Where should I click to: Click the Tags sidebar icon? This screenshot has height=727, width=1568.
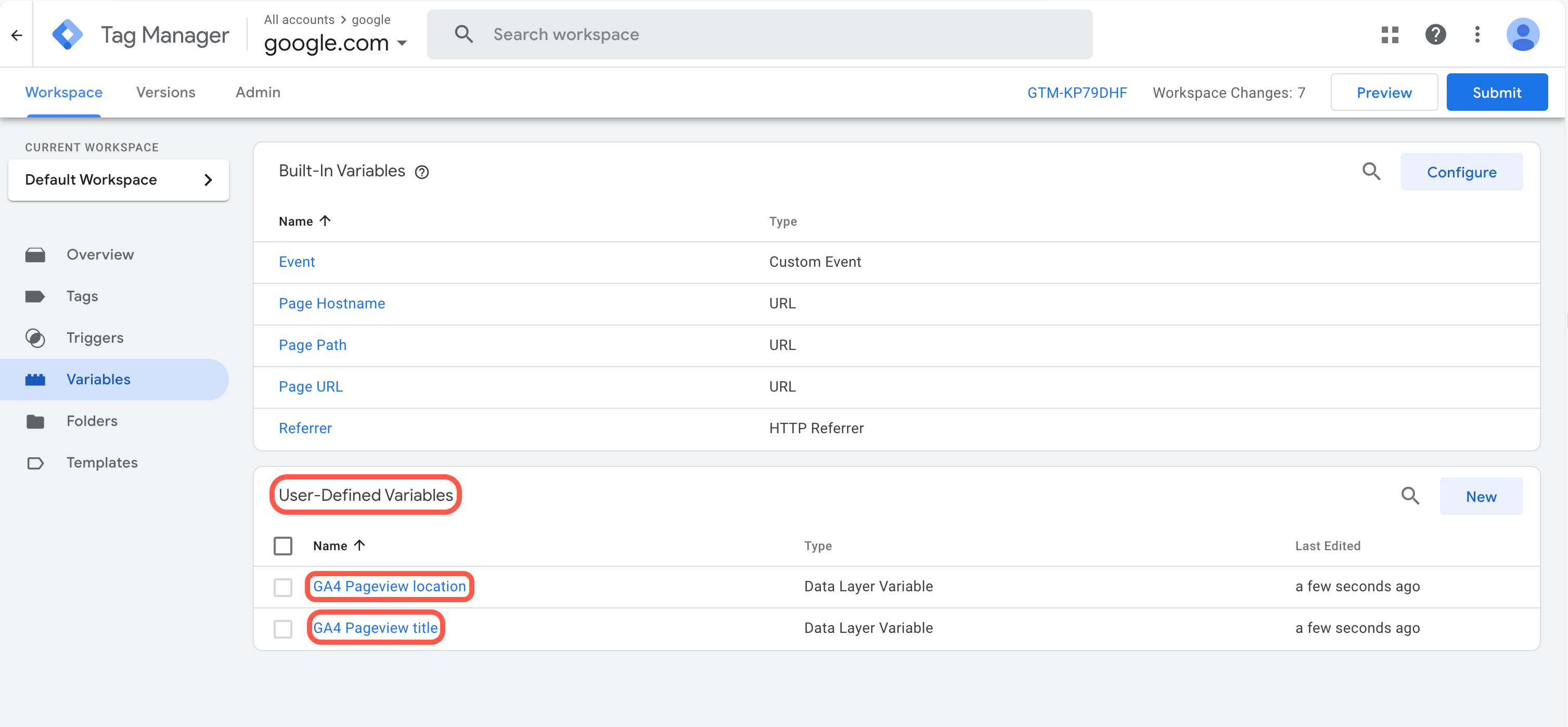(35, 296)
